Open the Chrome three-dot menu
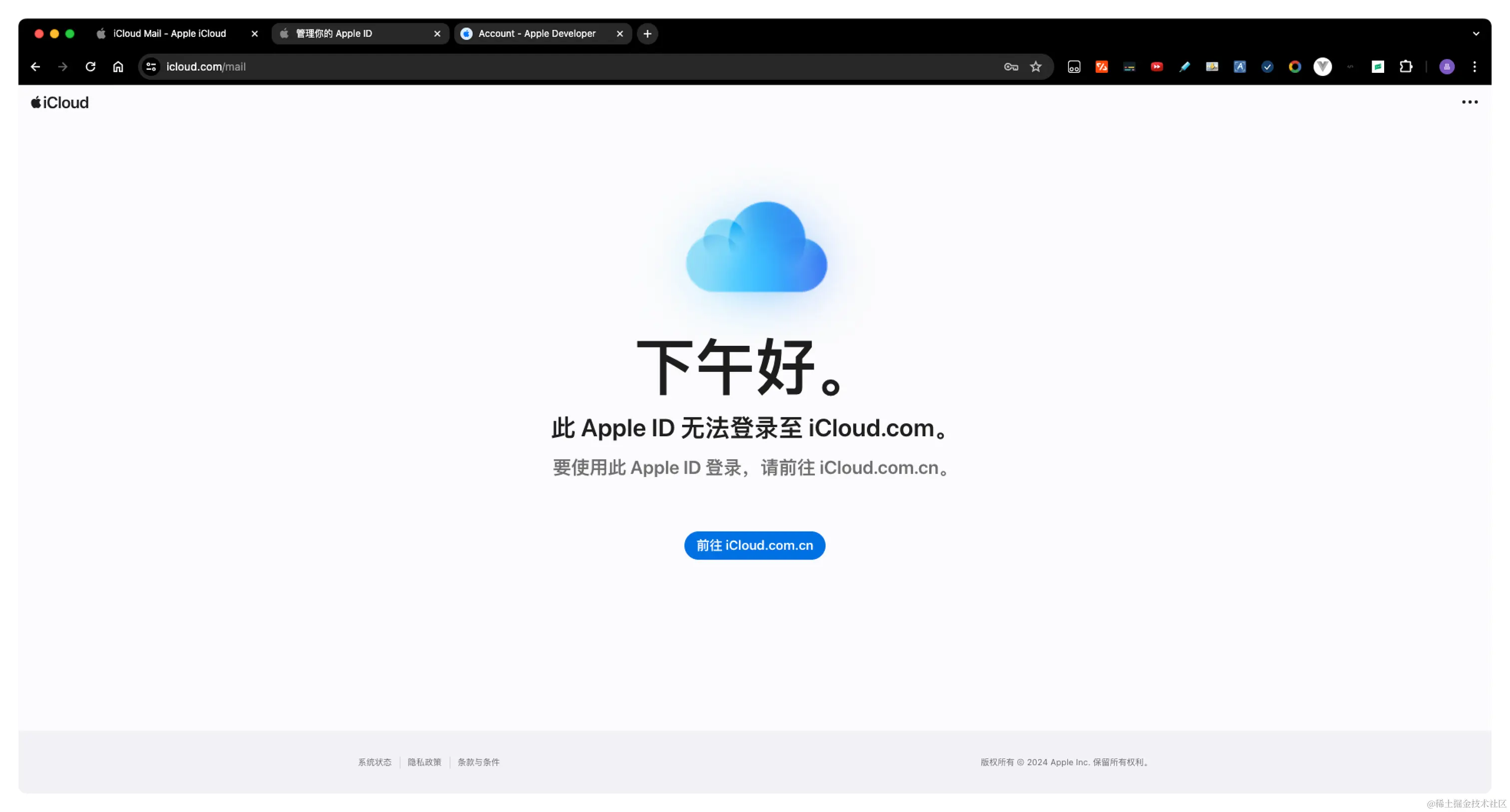The height and width of the screenshot is (812, 1510). point(1474,67)
